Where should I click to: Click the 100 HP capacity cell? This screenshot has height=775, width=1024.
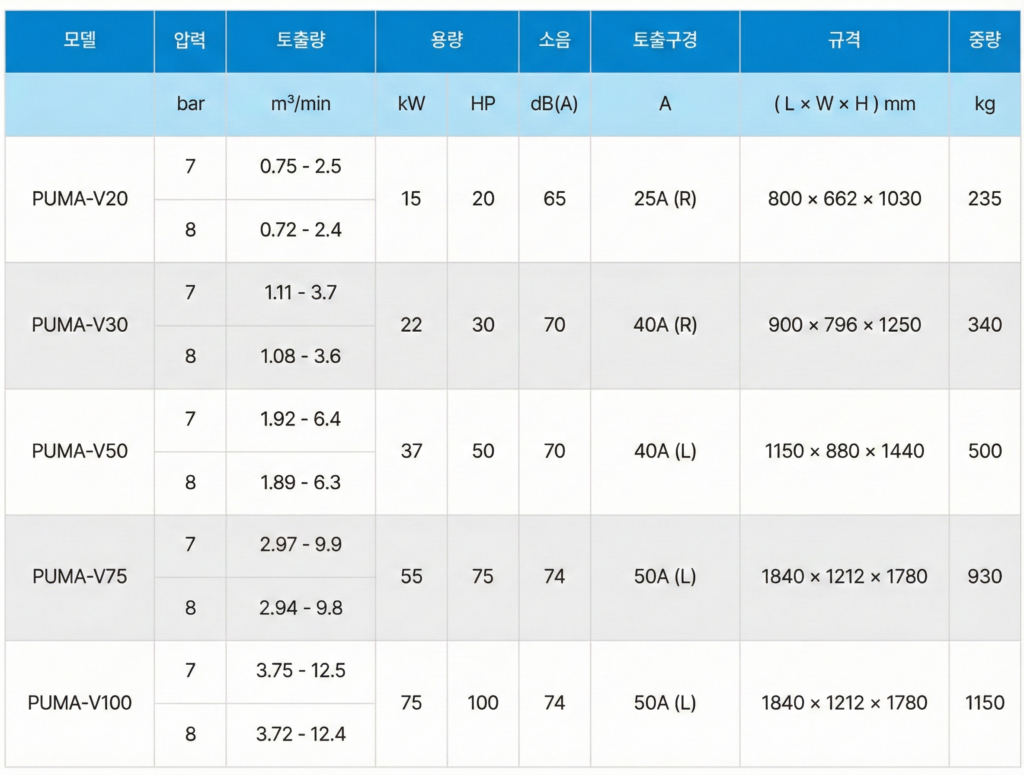coord(483,703)
